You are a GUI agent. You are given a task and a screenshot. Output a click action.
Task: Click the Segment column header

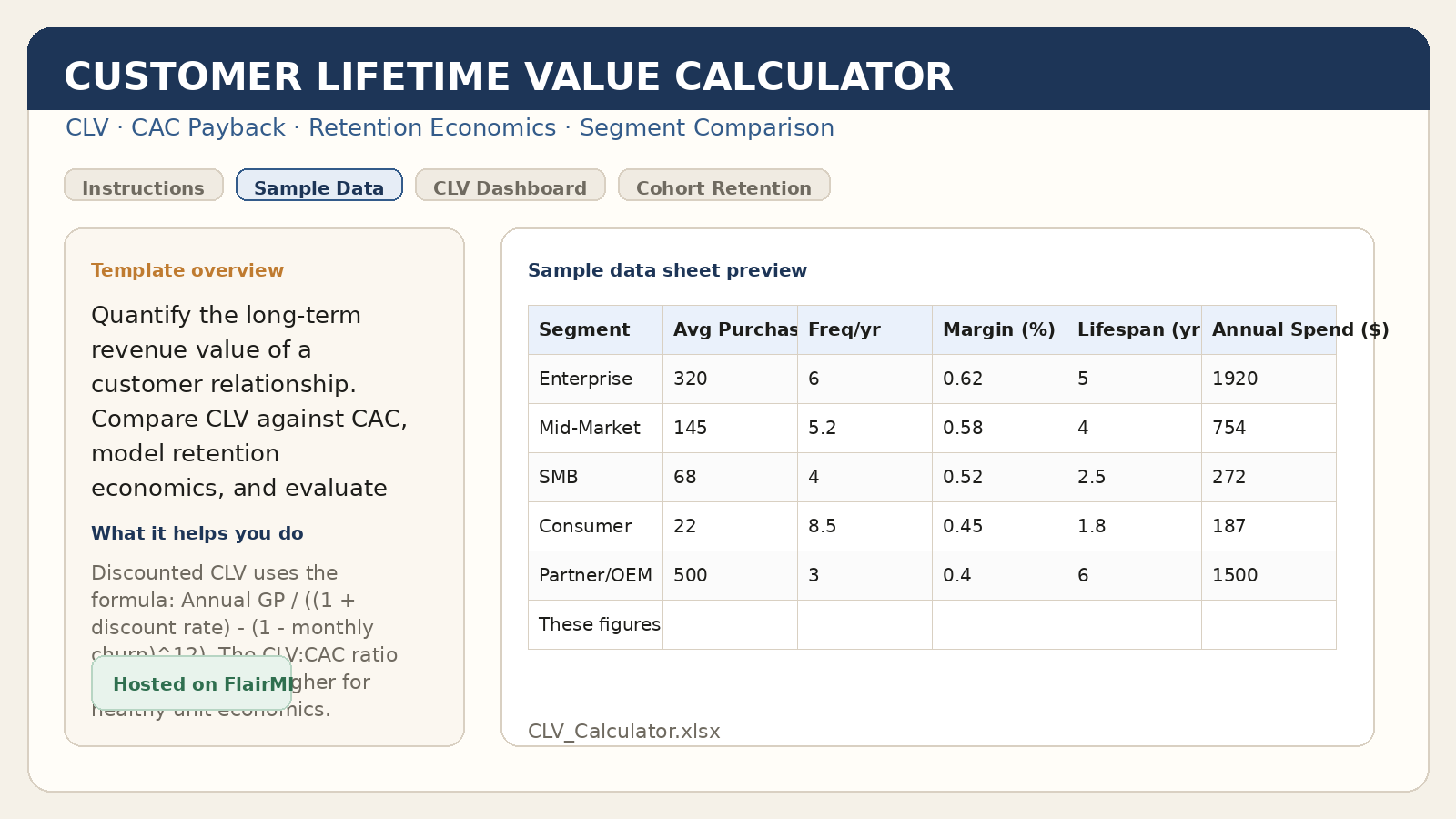[x=583, y=329]
